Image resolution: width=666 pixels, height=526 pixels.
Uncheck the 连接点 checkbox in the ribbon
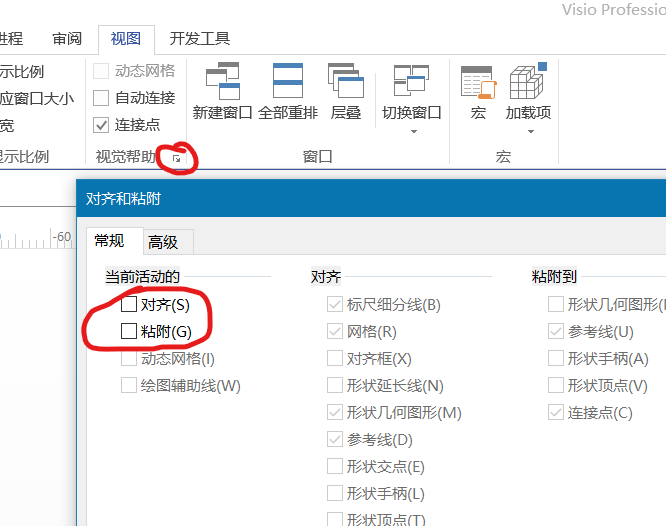101,125
